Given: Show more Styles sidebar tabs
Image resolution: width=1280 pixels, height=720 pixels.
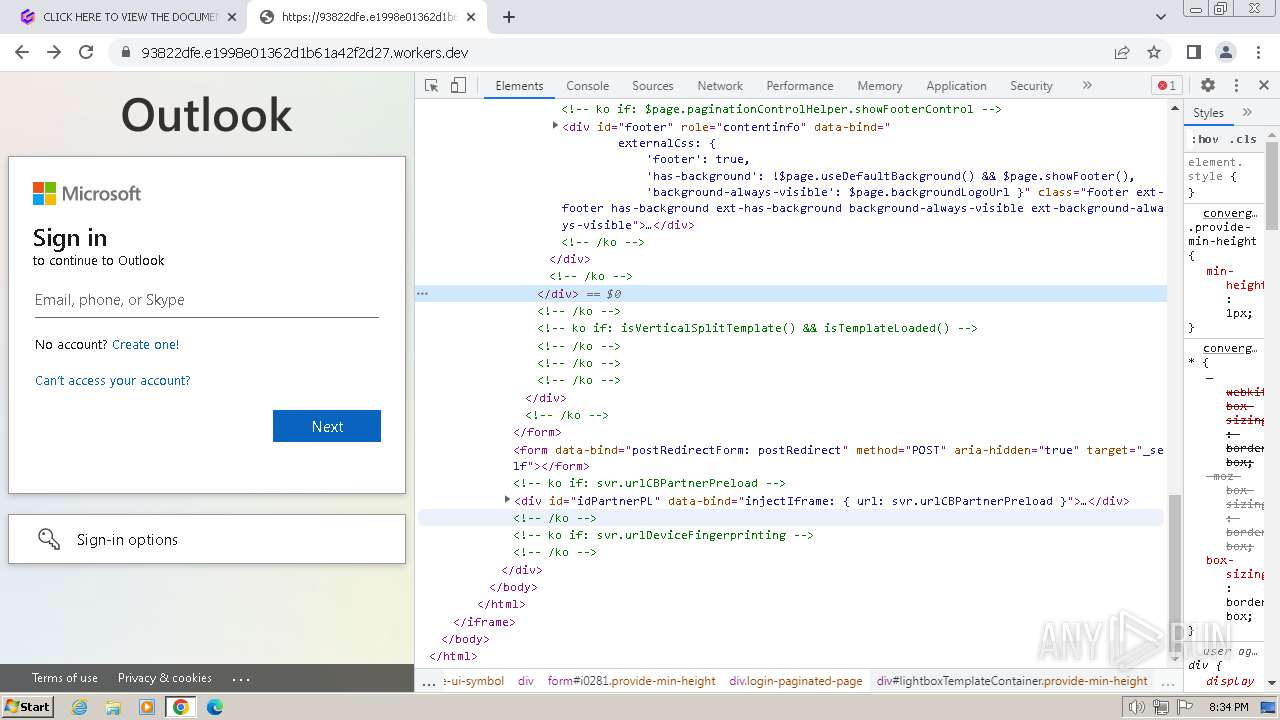Looking at the screenshot, I should [1247, 113].
